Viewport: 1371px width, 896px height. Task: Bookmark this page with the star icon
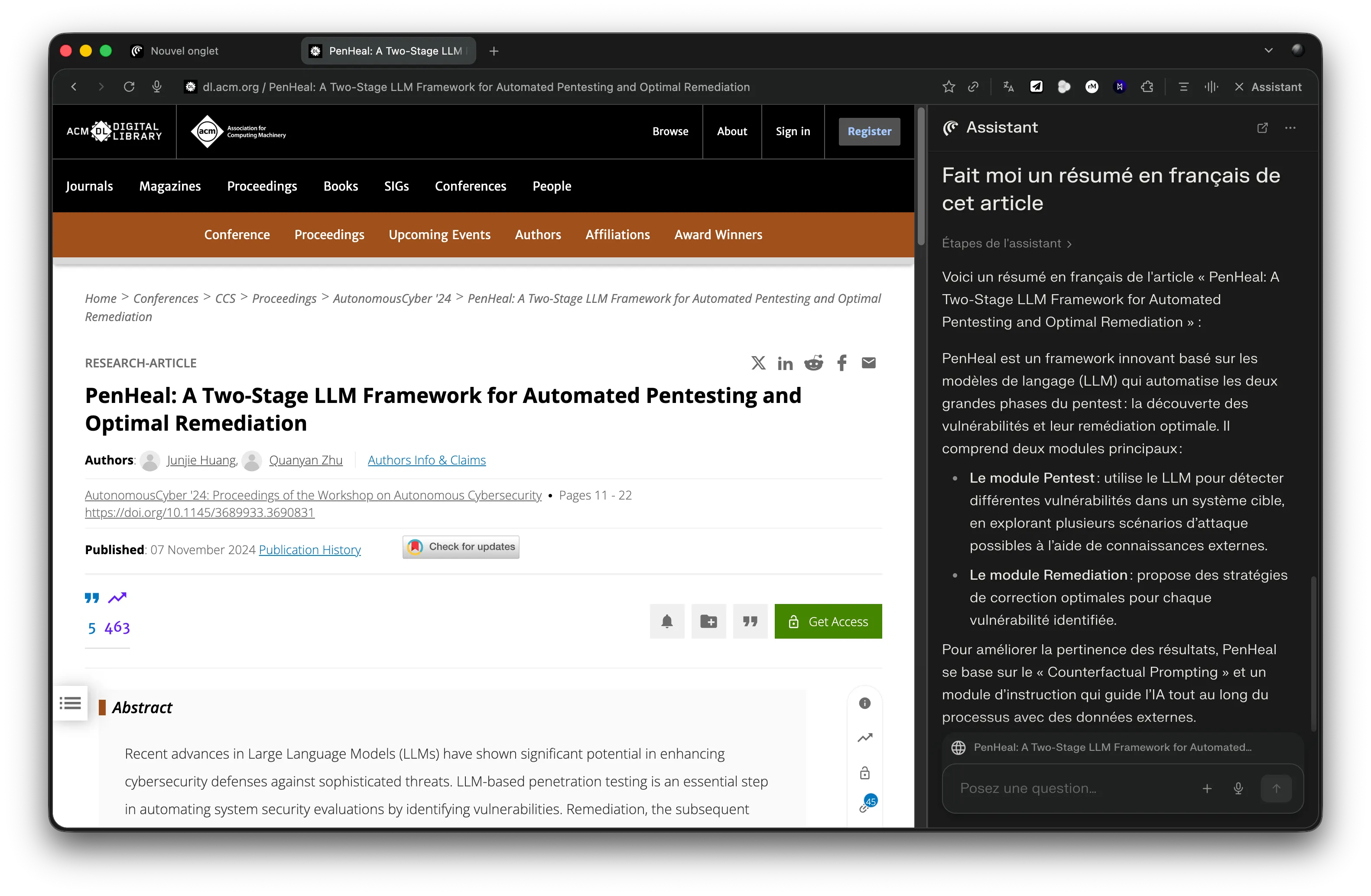948,87
